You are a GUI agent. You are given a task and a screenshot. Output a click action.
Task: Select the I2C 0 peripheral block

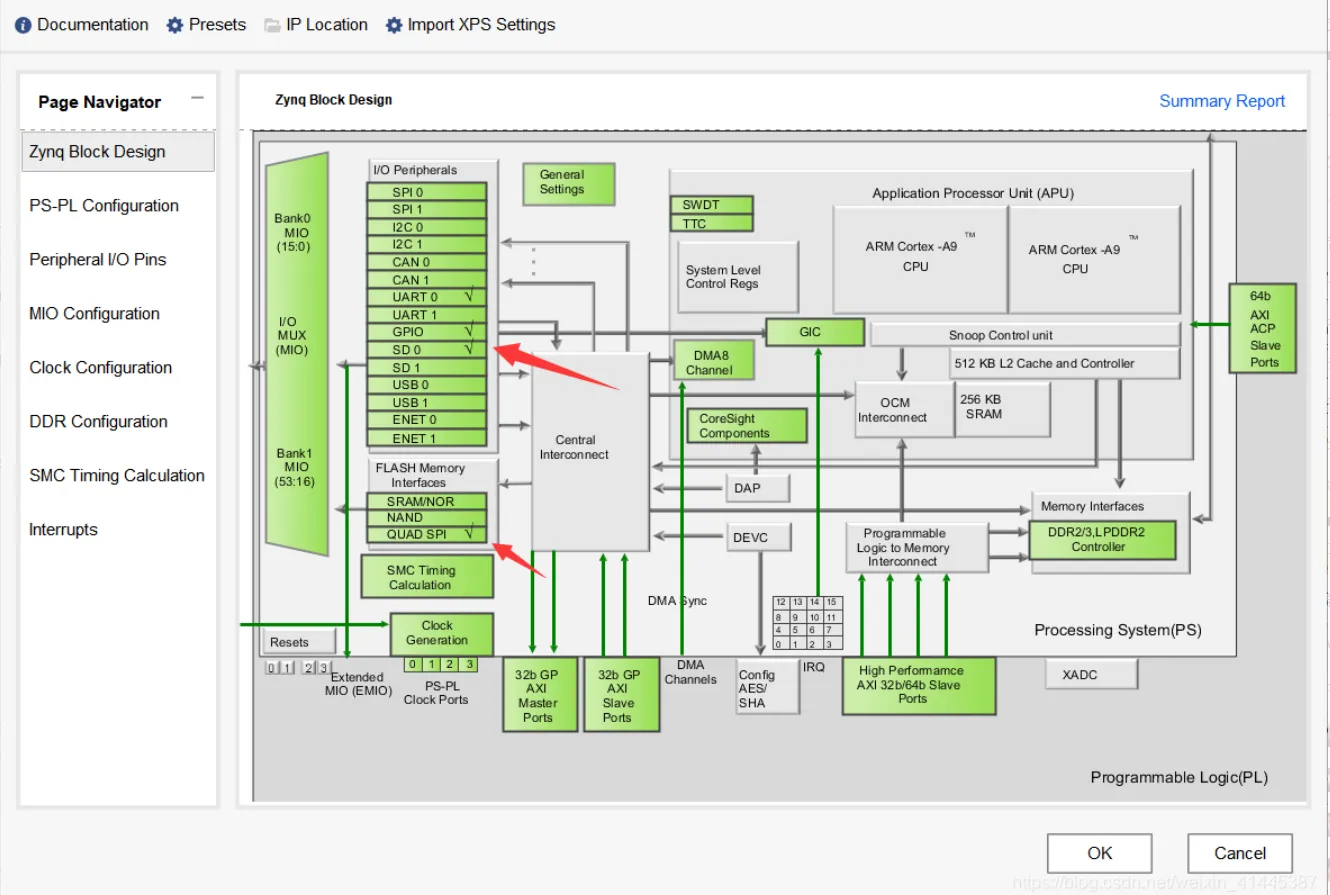(x=427, y=227)
